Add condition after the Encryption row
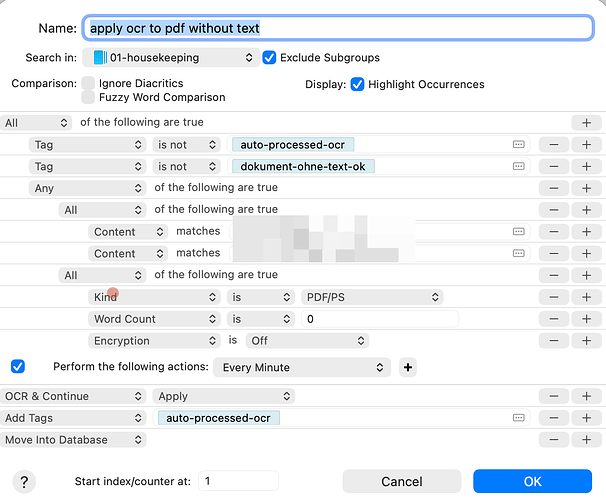This screenshot has width=606, height=500. [586, 341]
